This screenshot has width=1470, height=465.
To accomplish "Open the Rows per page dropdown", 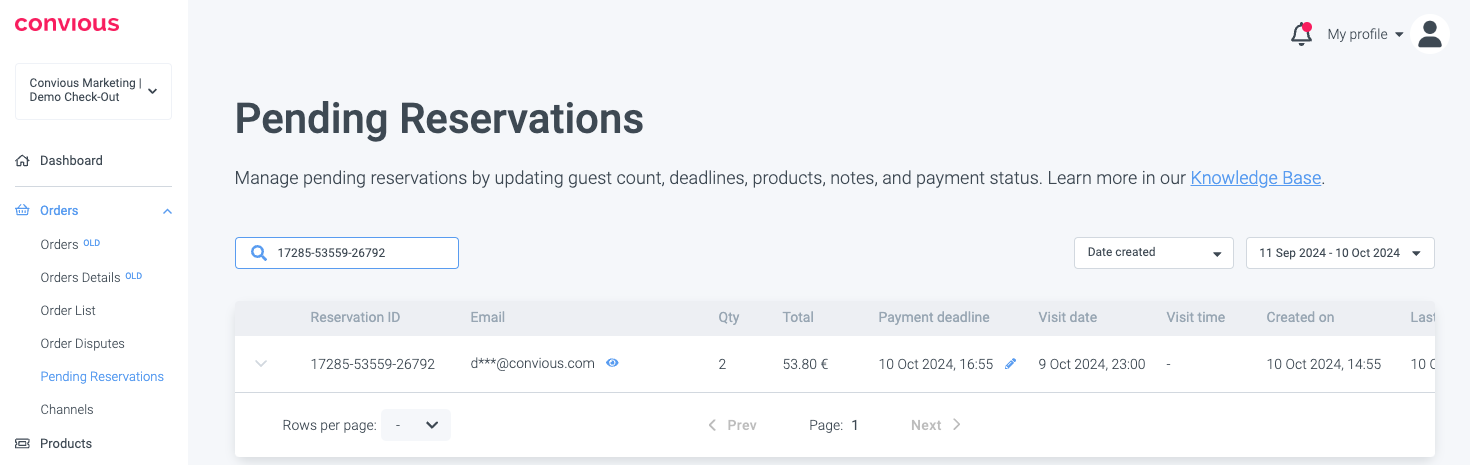I will [416, 425].
